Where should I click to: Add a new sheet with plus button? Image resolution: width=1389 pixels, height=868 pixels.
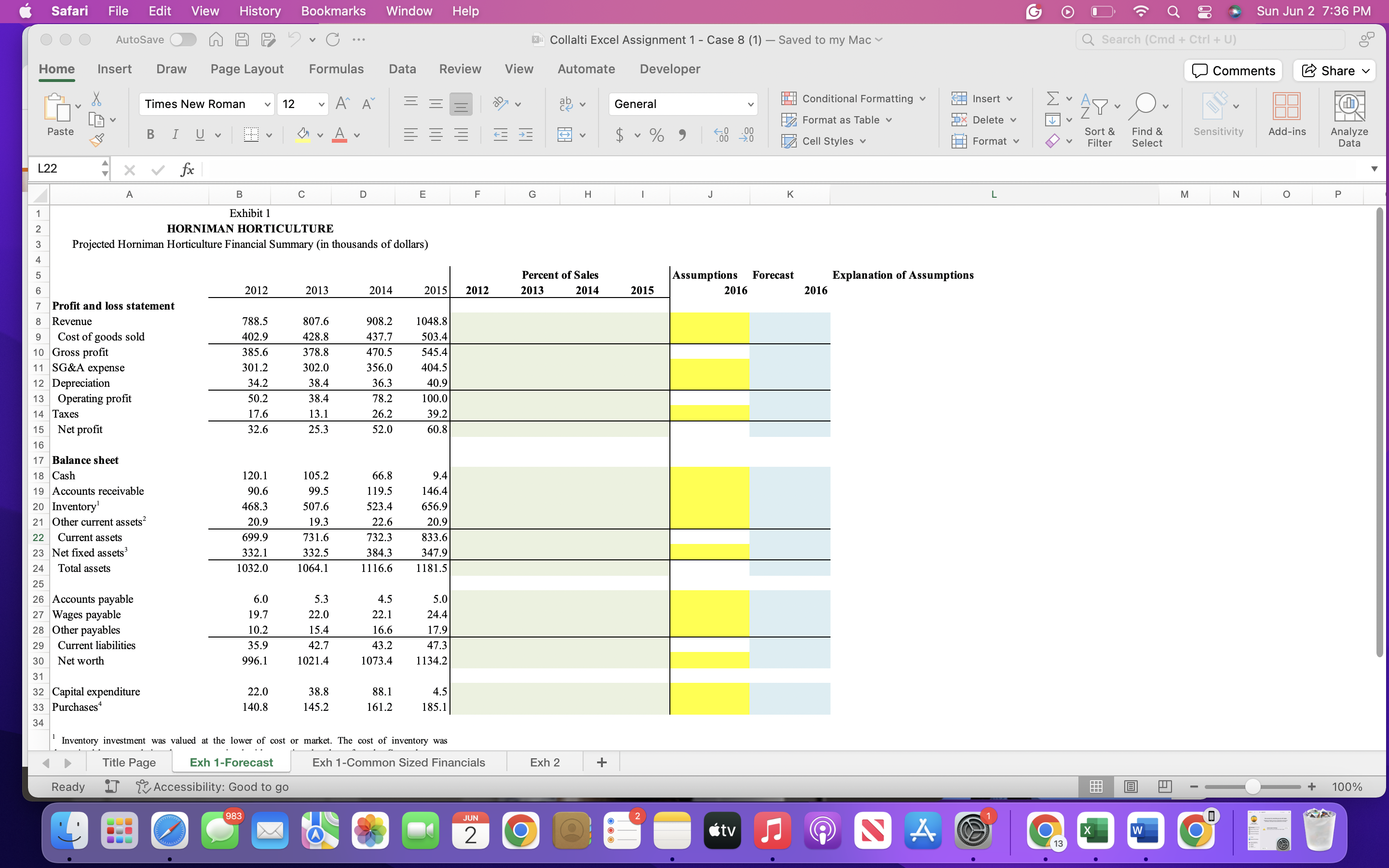[601, 762]
